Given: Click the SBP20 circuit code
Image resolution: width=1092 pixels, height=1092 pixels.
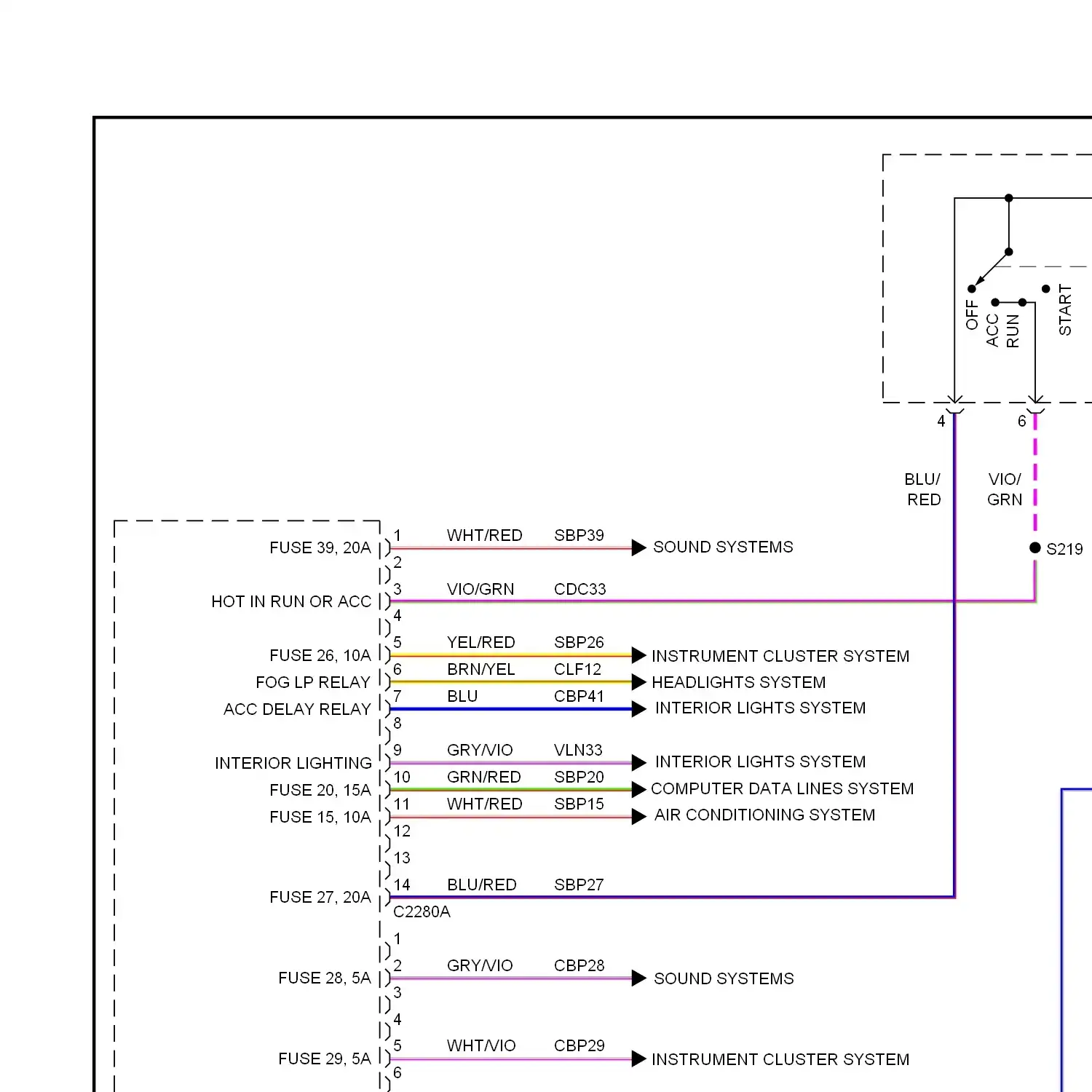Looking at the screenshot, I should pyautogui.click(x=579, y=777).
